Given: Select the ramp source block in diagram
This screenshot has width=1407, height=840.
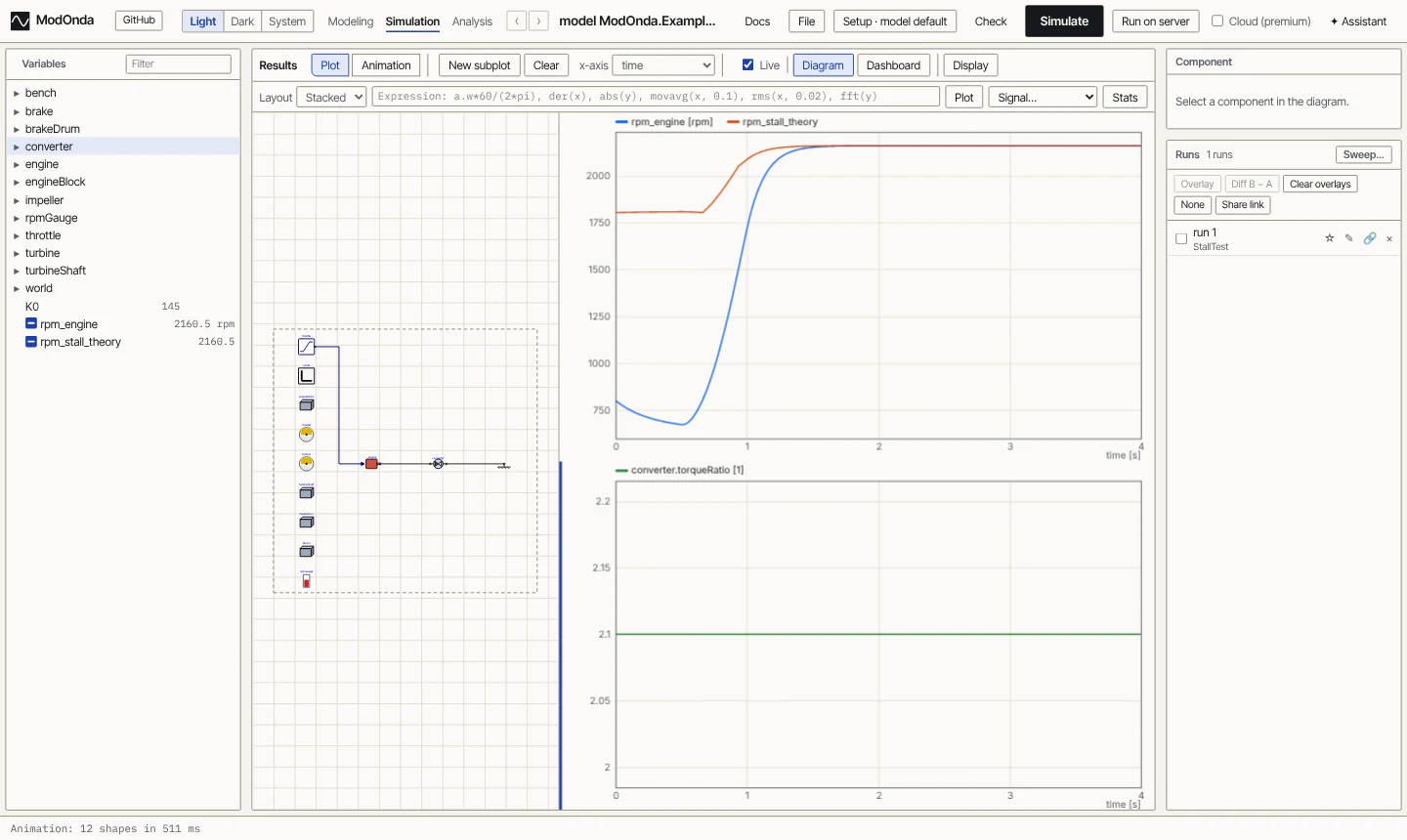Looking at the screenshot, I should click(x=306, y=347).
